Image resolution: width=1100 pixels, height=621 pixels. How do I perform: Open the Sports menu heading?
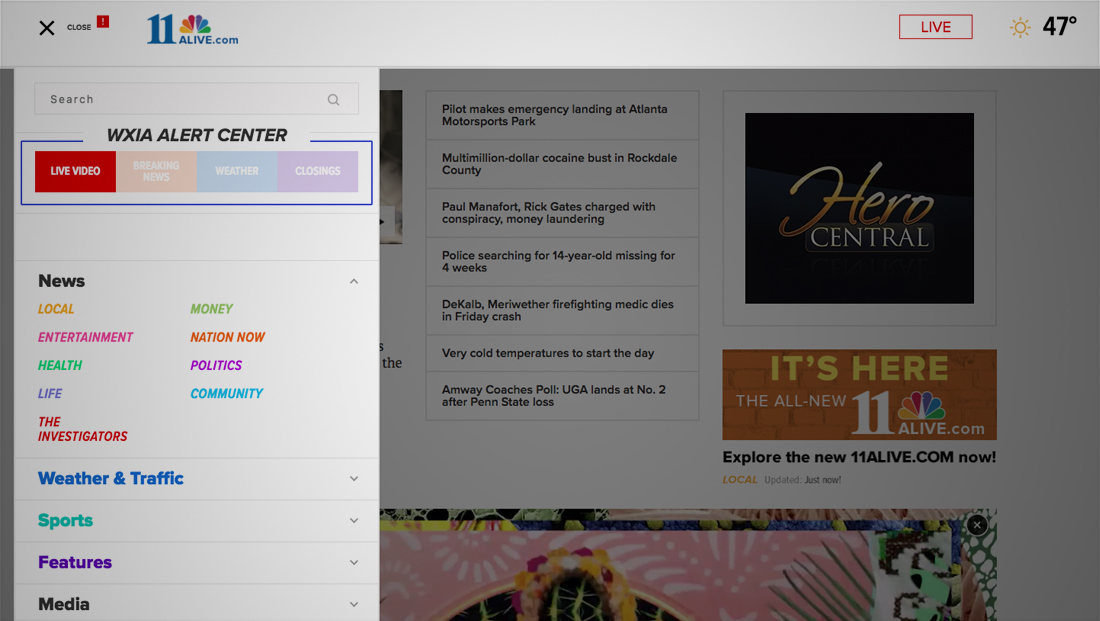[x=65, y=521]
